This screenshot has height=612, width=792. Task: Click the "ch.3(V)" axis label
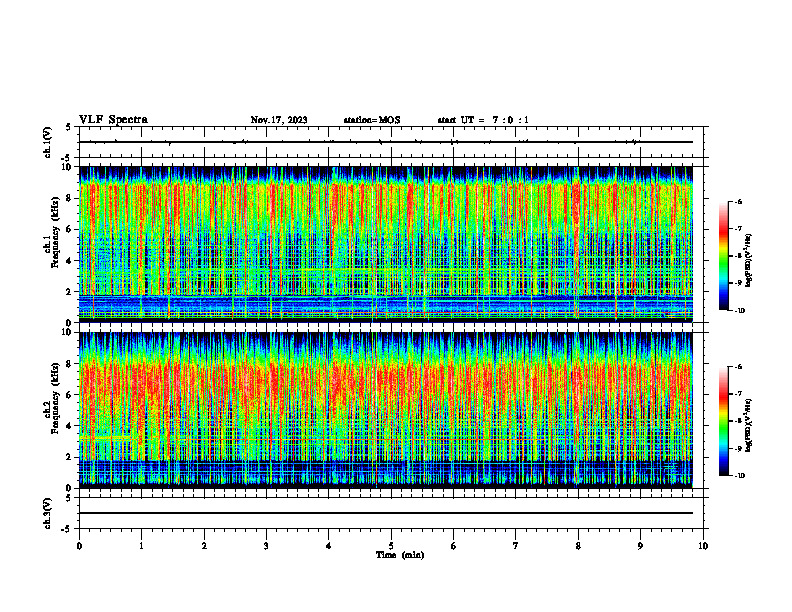point(48,513)
